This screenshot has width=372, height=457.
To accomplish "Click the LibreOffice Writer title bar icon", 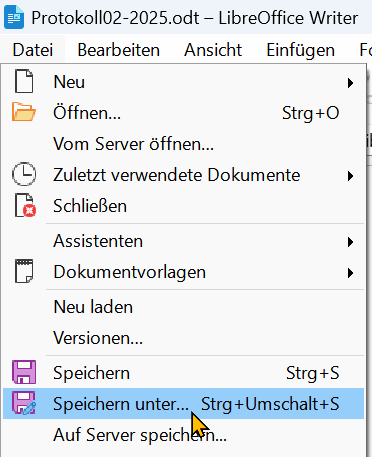I will (x=14, y=17).
